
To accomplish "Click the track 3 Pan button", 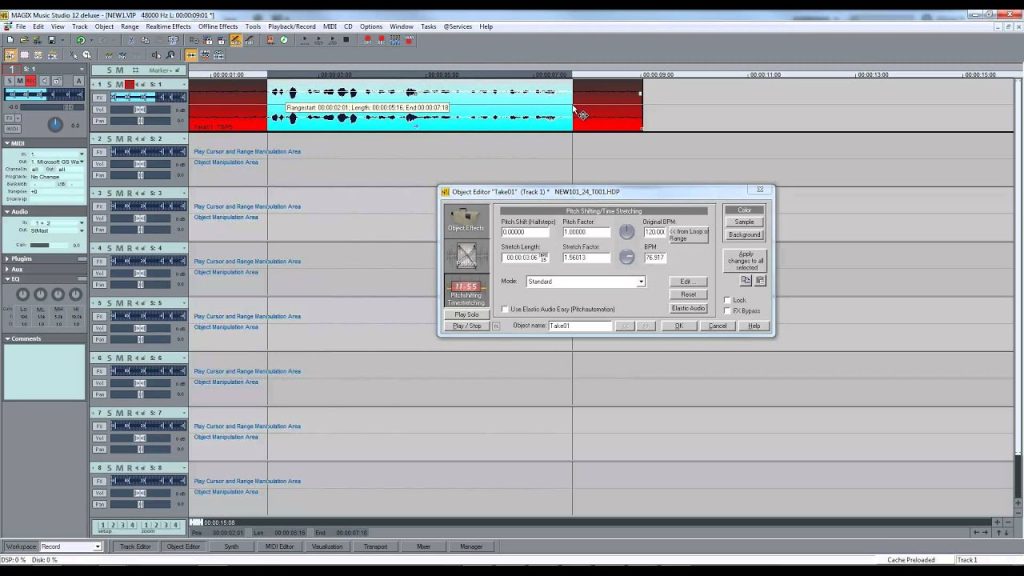I will click(99, 230).
